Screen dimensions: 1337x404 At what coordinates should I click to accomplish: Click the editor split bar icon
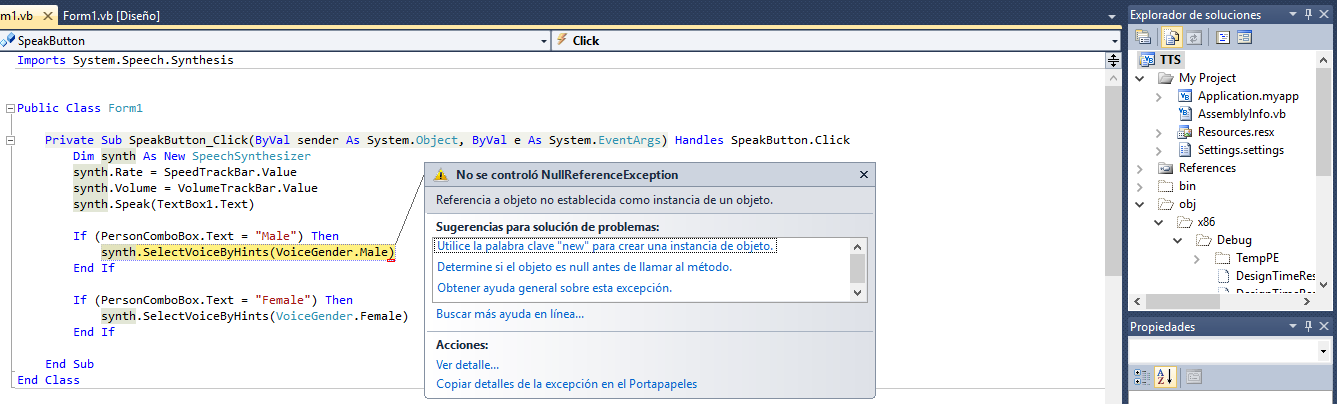1113,61
